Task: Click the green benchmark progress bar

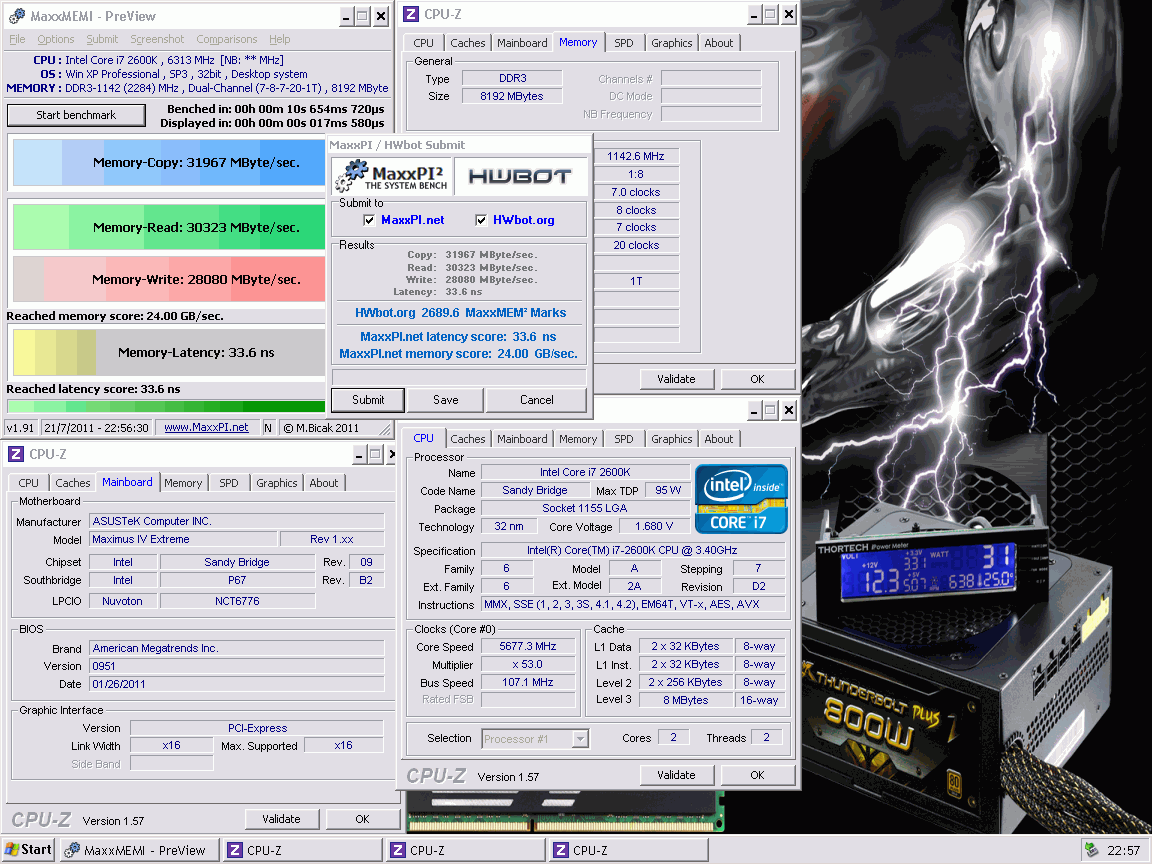Action: tap(166, 406)
